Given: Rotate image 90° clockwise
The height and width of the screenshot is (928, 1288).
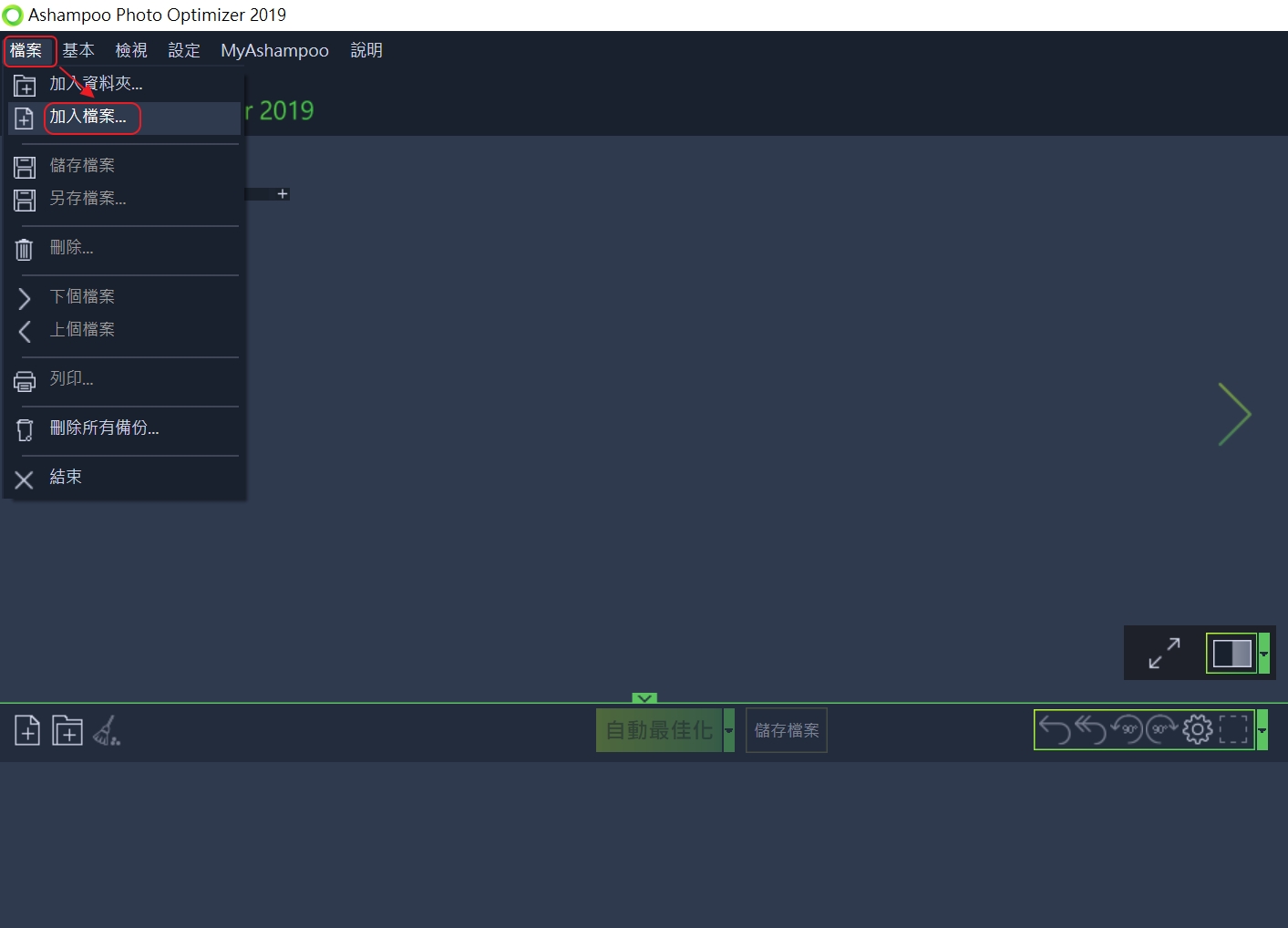Looking at the screenshot, I should pyautogui.click(x=1162, y=729).
